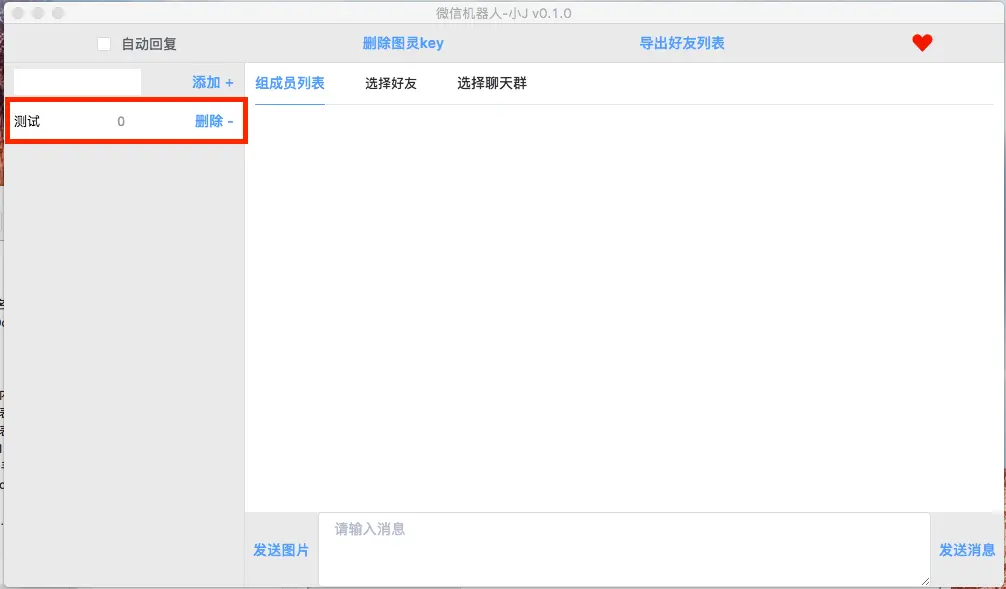Click the 发送图片 send image button
The width and height of the screenshot is (1006, 589).
279,549
